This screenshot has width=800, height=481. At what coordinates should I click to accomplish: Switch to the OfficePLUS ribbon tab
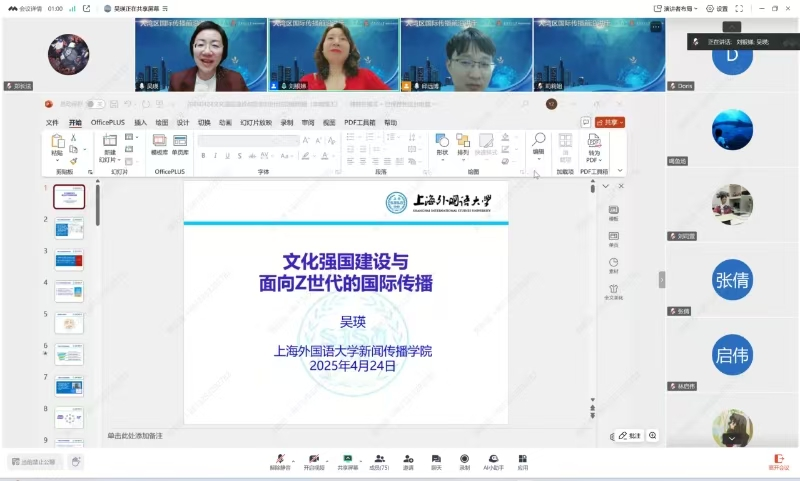[107, 122]
